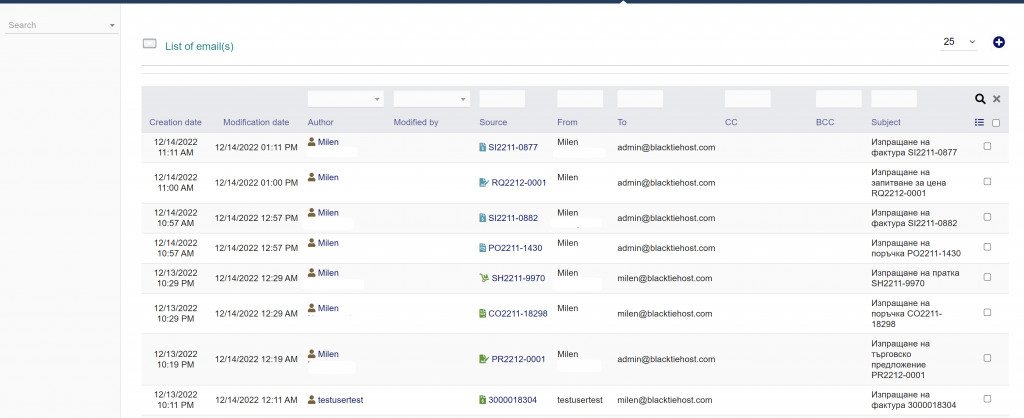Sort by Subject column header
The width and height of the screenshot is (1024, 418).
coord(886,122)
